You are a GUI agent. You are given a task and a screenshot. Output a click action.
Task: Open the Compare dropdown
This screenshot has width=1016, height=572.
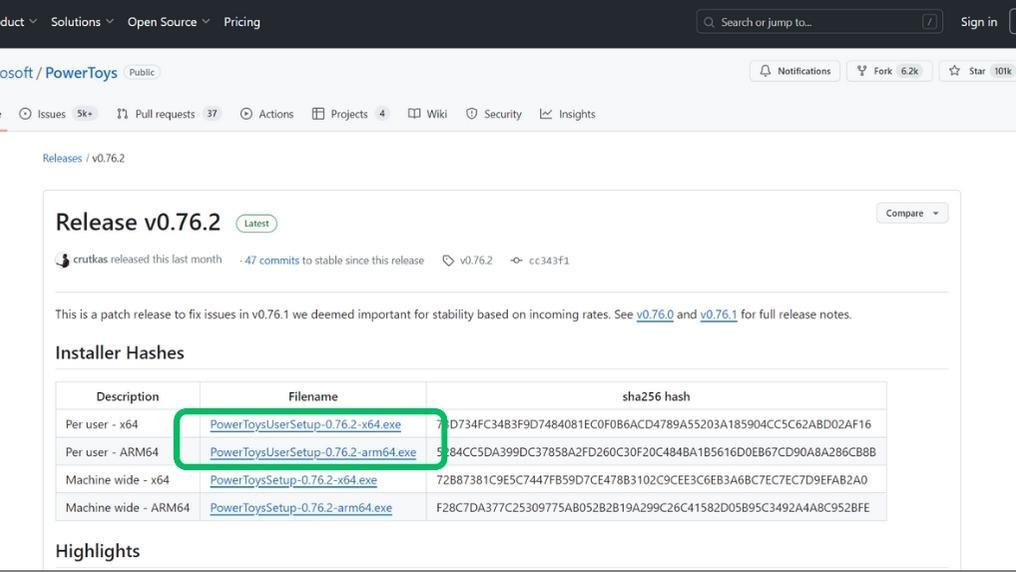912,213
